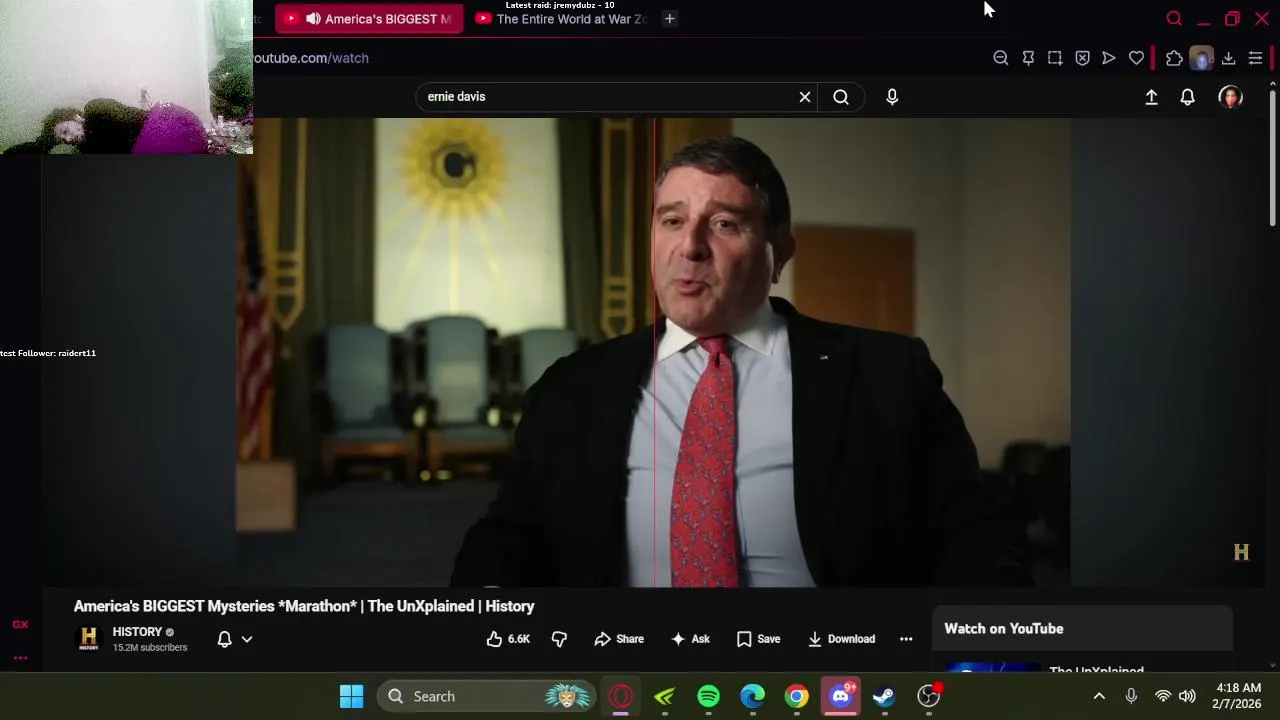Click the Ask button
The image size is (1280, 720).
[x=690, y=639]
